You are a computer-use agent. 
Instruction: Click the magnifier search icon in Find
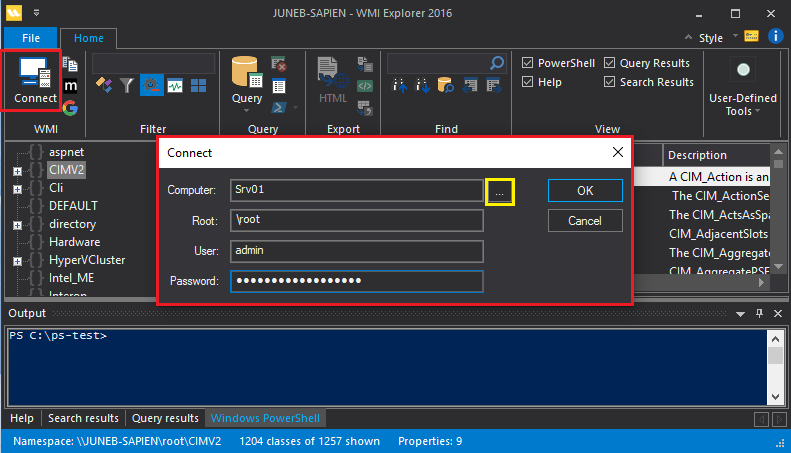(x=497, y=63)
